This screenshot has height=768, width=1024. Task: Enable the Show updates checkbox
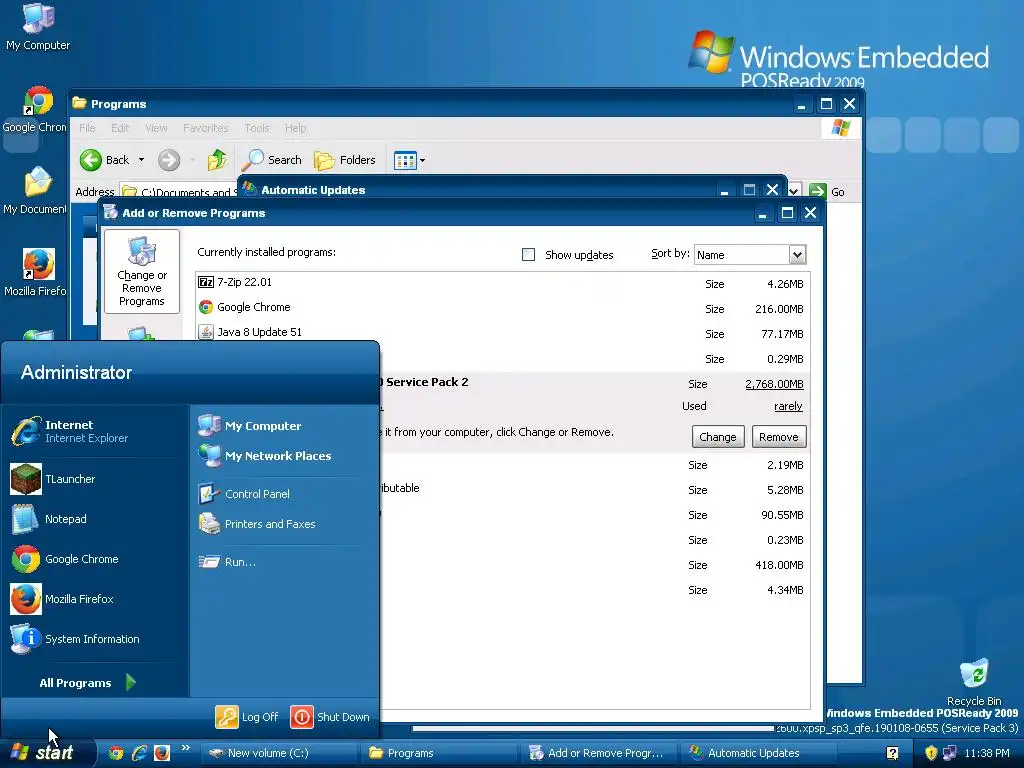528,255
